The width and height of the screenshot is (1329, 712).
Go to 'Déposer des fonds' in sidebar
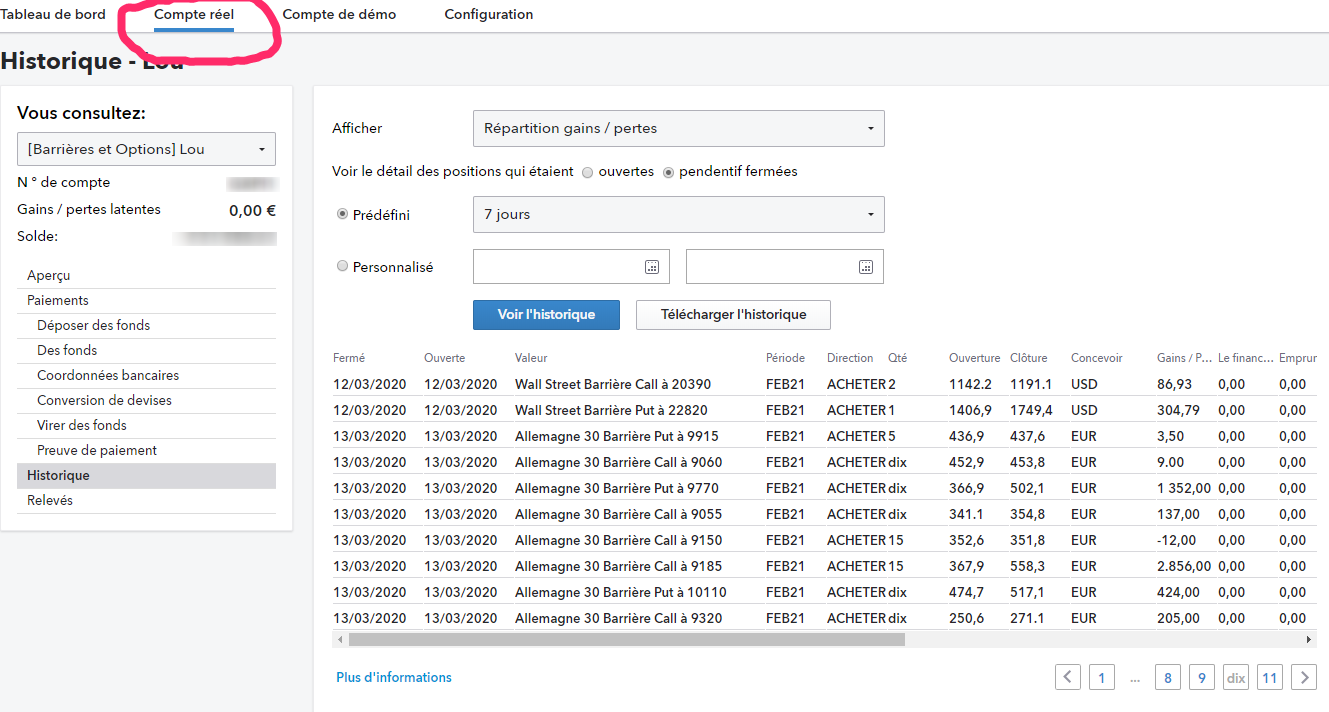(x=93, y=326)
